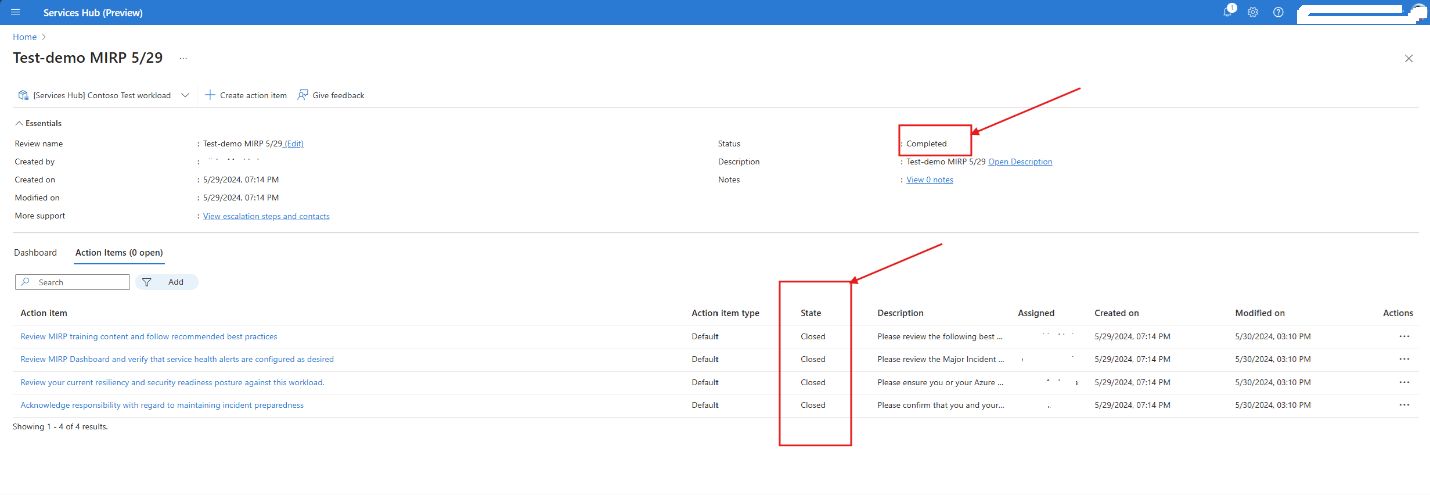This screenshot has width=1430, height=495.
Task: Sort by the State column header
Action: tap(811, 313)
